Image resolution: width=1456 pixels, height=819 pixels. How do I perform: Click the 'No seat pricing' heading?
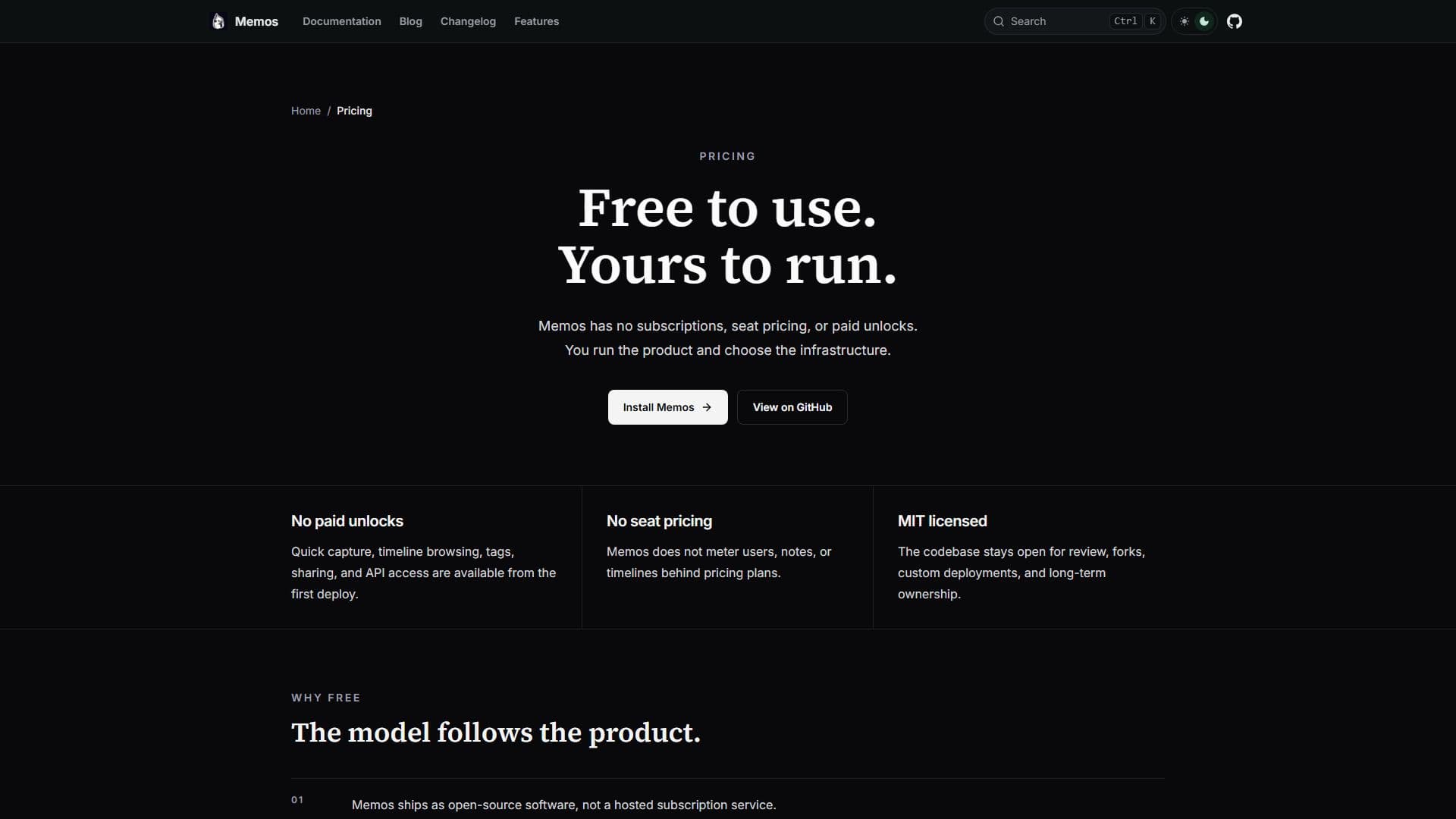click(x=659, y=521)
